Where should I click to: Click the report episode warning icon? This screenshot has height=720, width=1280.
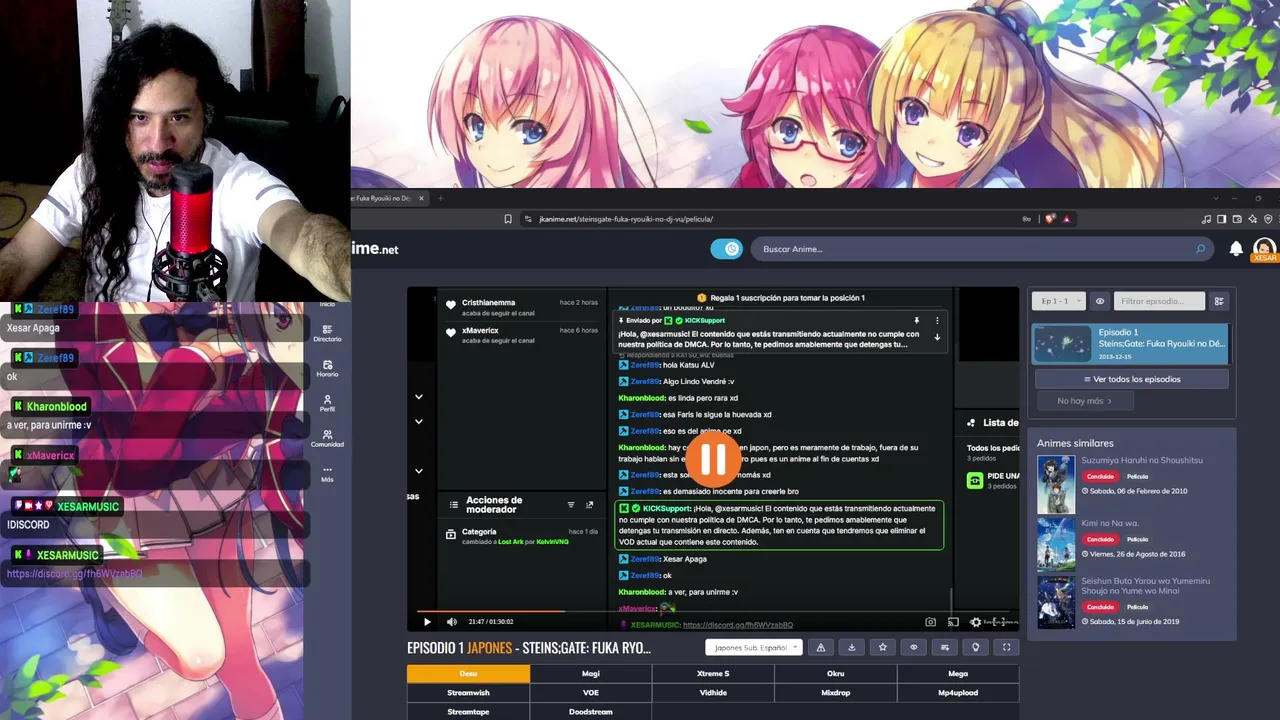pos(821,647)
